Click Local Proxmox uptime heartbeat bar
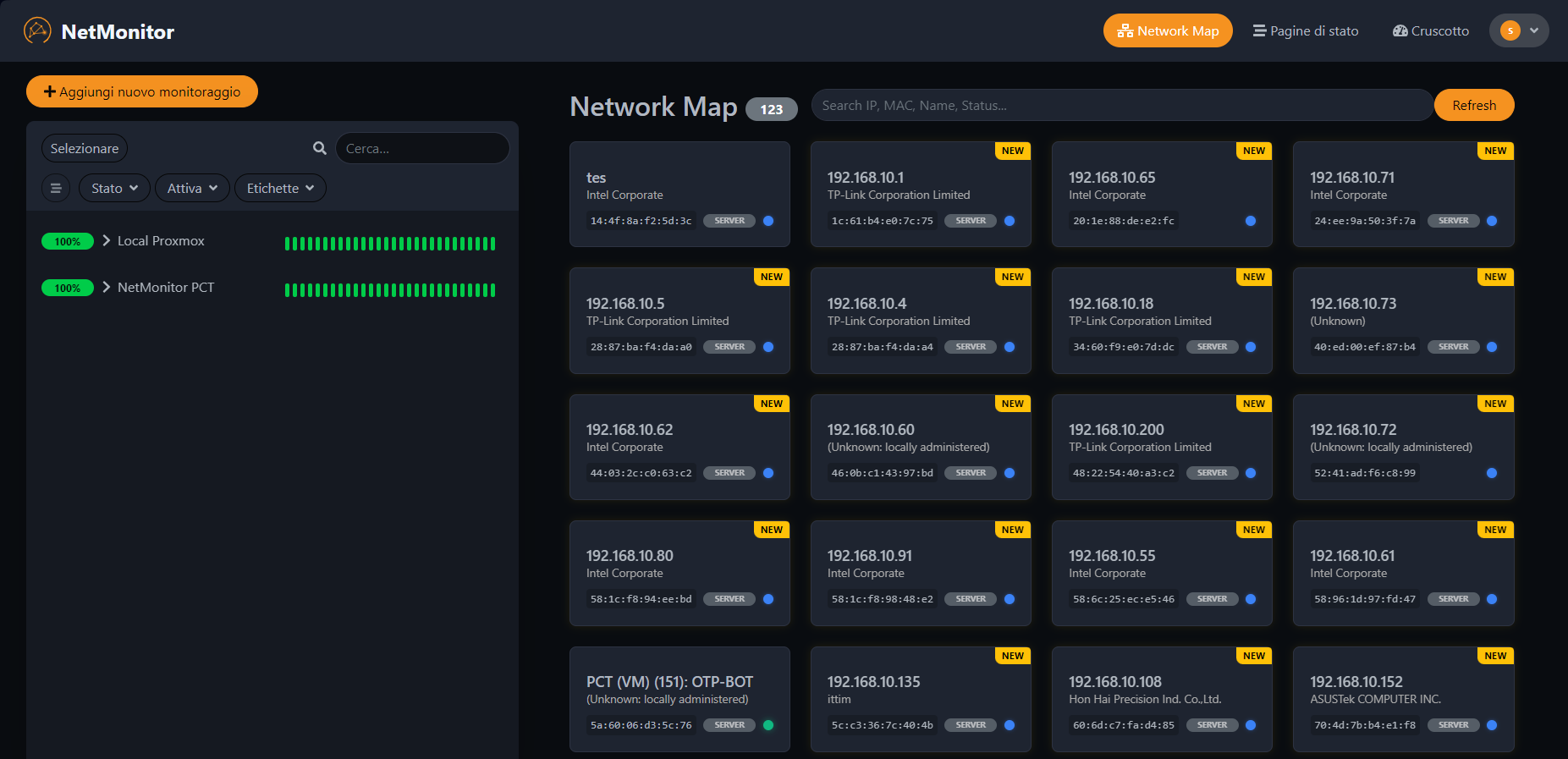 (390, 244)
